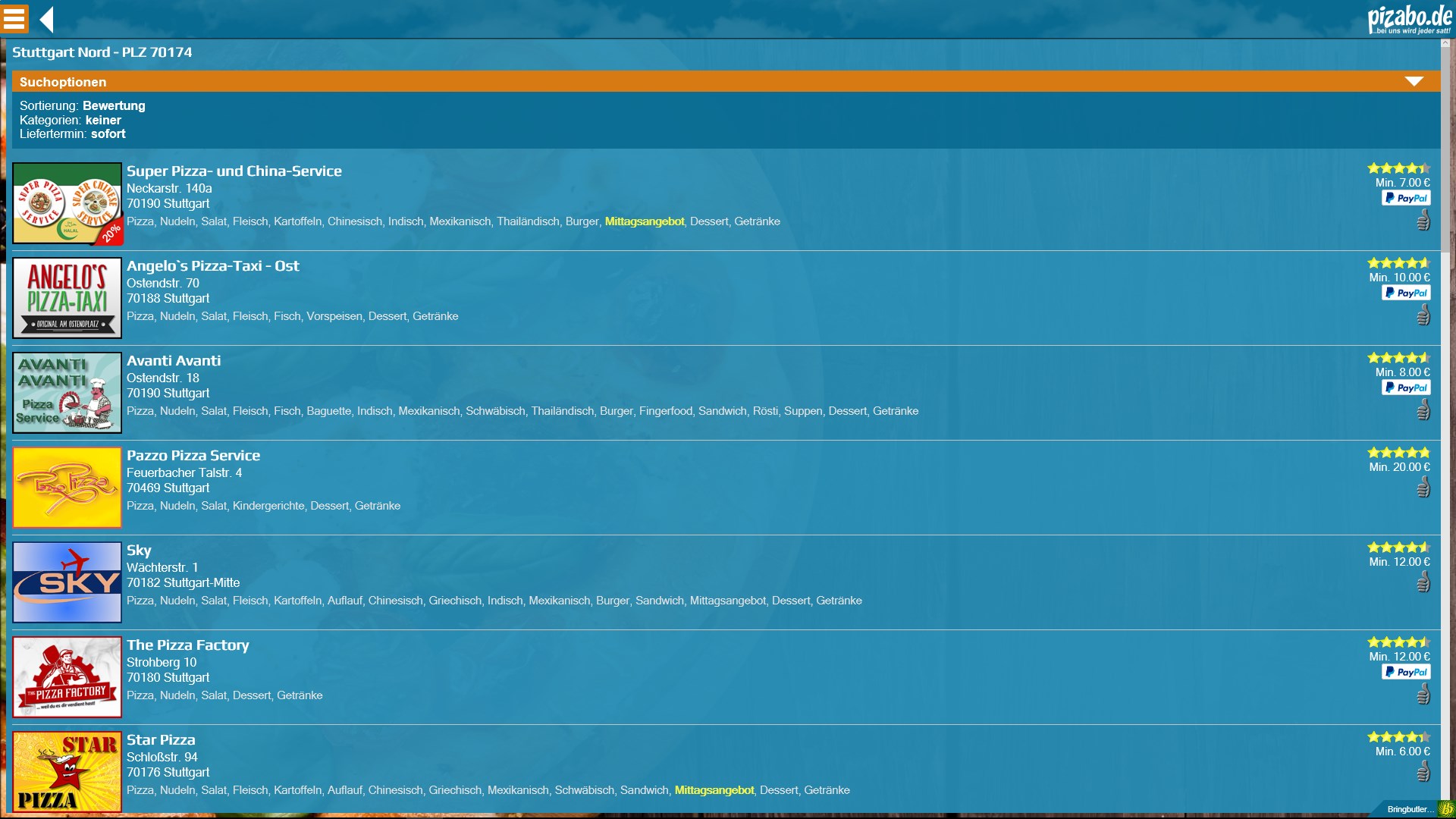Viewport: 1456px width, 819px height.
Task: Click PayPal badge for Angelo's Pizza-Taxi
Action: point(1406,293)
